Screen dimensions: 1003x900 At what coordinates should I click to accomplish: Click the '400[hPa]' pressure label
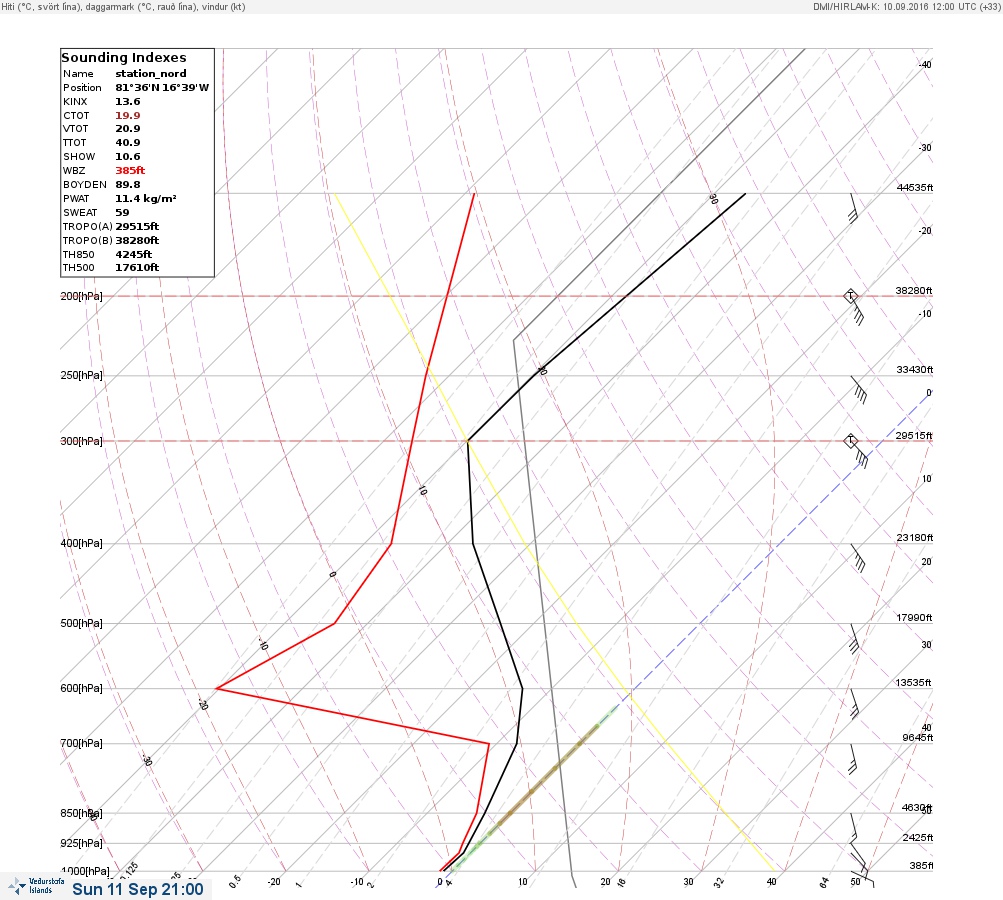(81, 543)
